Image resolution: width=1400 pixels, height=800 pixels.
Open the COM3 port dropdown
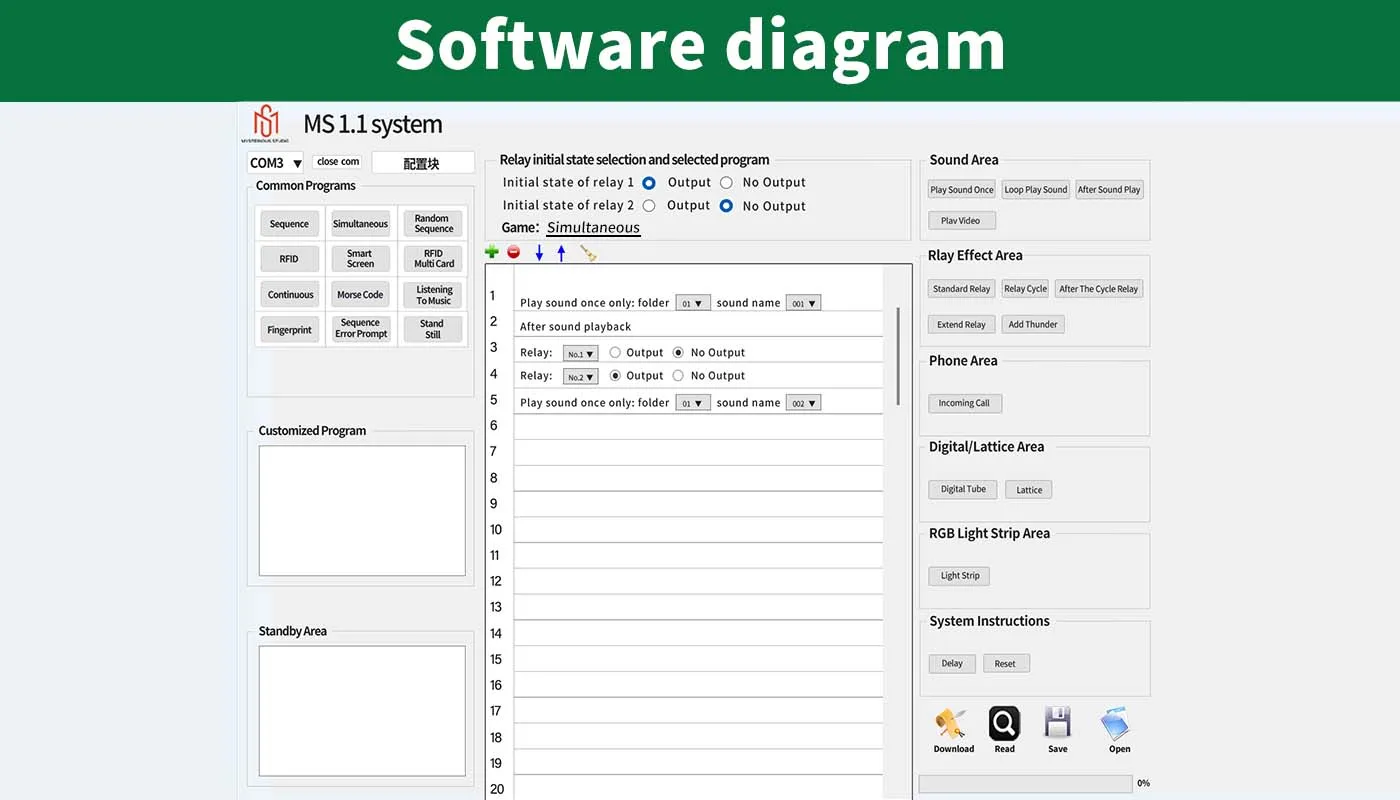[x=276, y=163]
